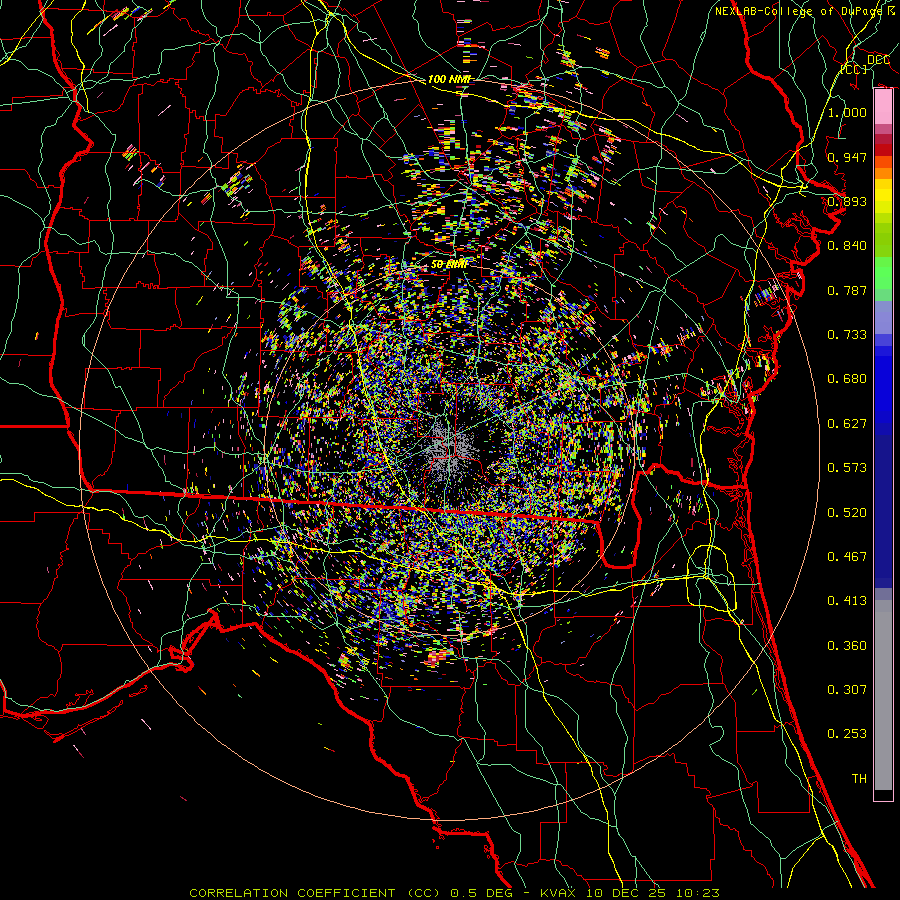Select the 0.840 legend value
The width and height of the screenshot is (900, 900).
[847, 246]
